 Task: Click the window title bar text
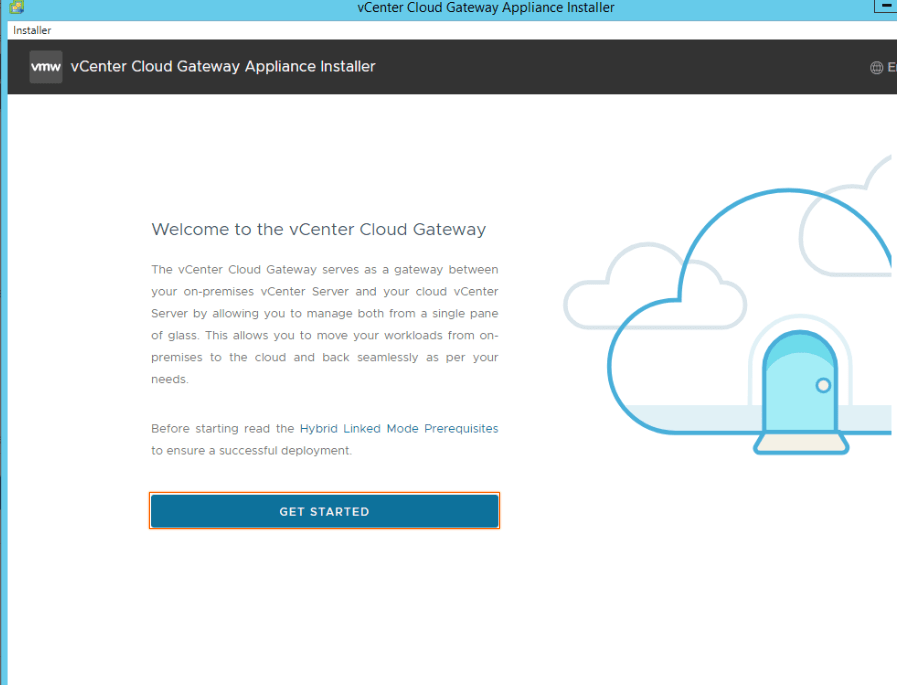click(x=485, y=8)
